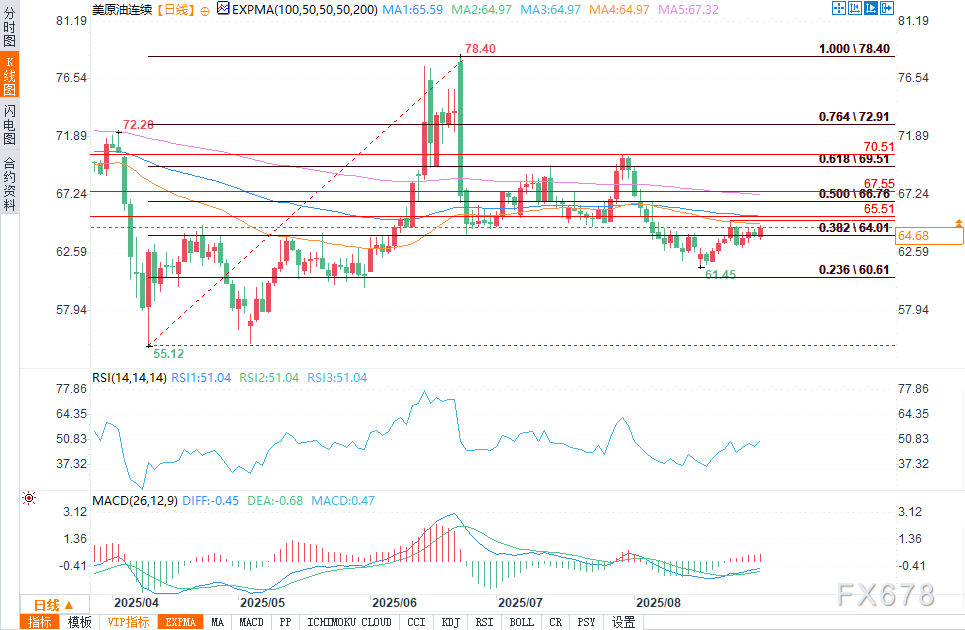Click the current price tag 64.68

click(x=914, y=236)
